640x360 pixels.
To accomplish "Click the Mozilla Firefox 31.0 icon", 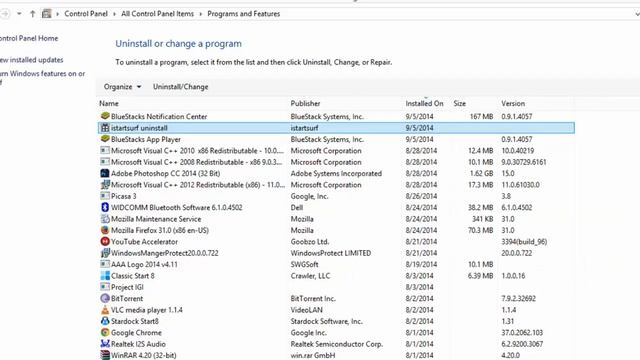I will pyautogui.click(x=105, y=230).
